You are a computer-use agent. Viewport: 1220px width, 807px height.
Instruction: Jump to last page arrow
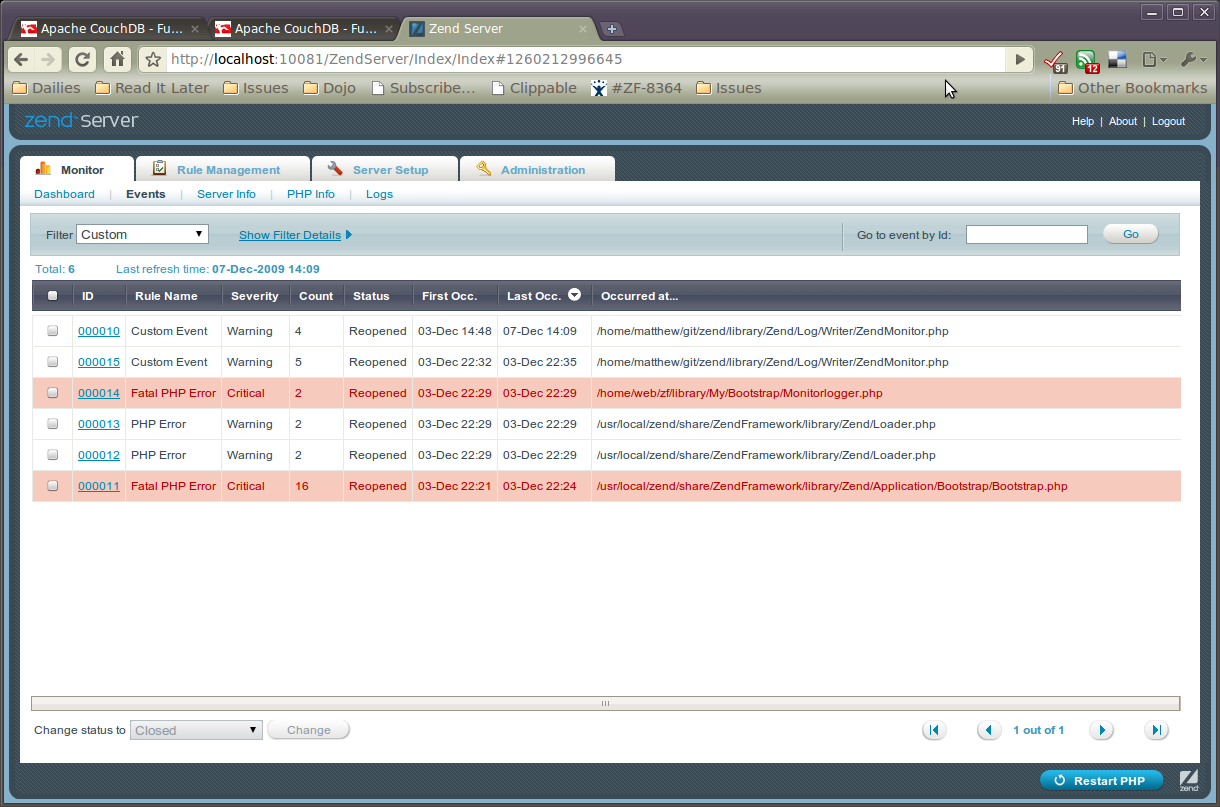pyautogui.click(x=1156, y=730)
